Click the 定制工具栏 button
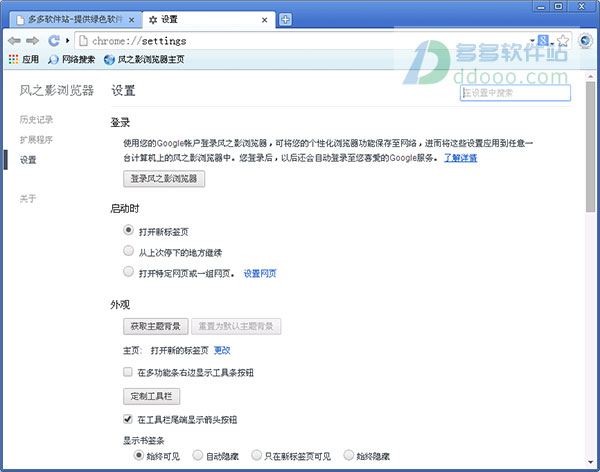 (x=152, y=396)
